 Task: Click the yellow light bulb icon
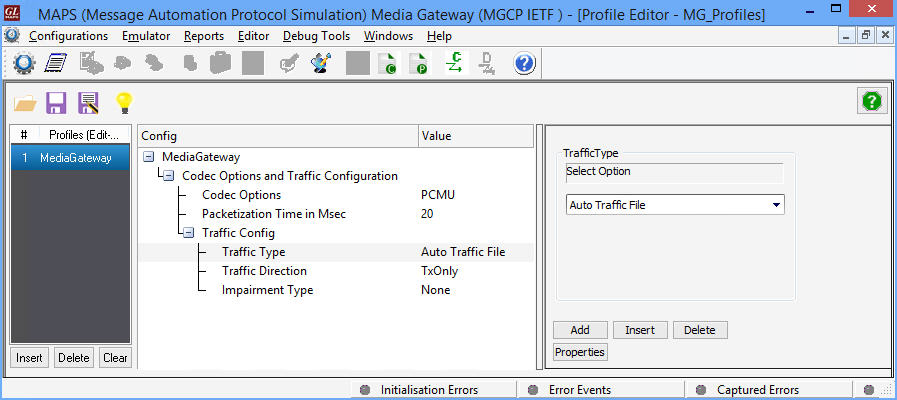[x=124, y=103]
